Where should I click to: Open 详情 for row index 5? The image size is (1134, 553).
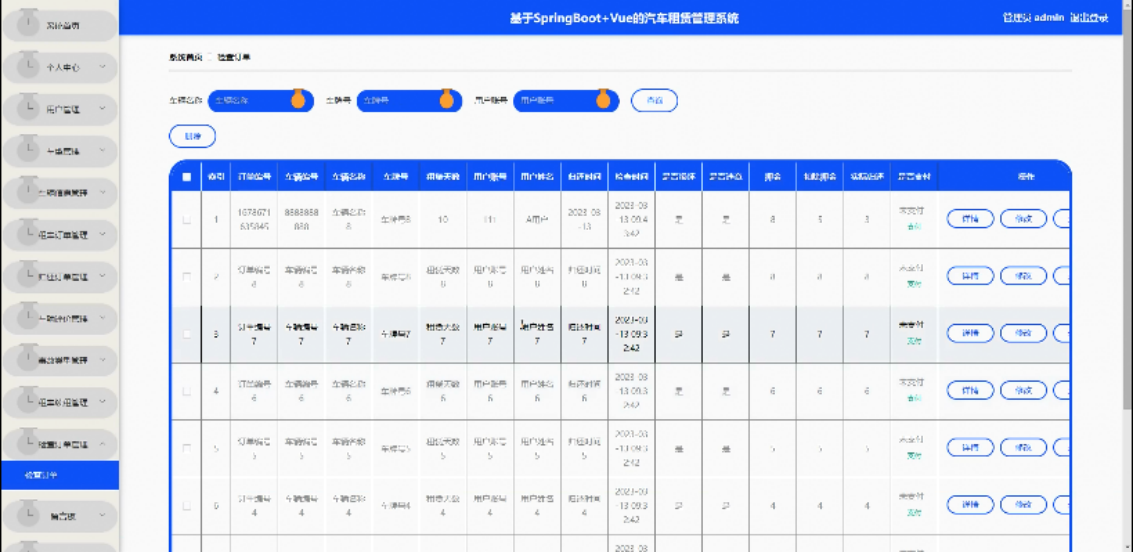(x=970, y=447)
